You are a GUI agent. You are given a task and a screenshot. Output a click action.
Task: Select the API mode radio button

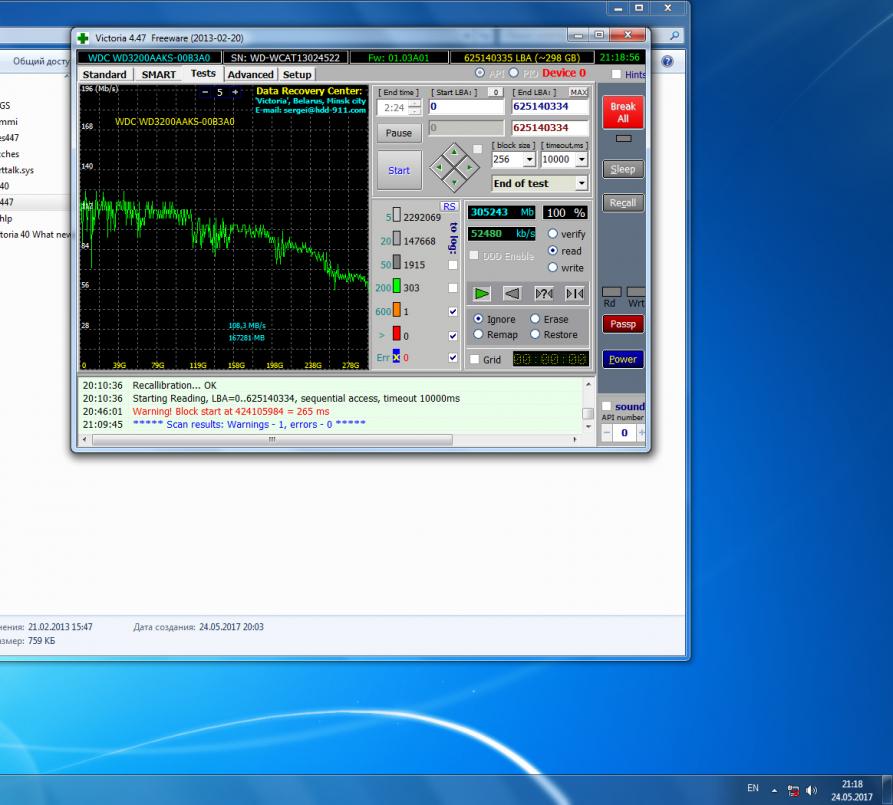[x=480, y=73]
